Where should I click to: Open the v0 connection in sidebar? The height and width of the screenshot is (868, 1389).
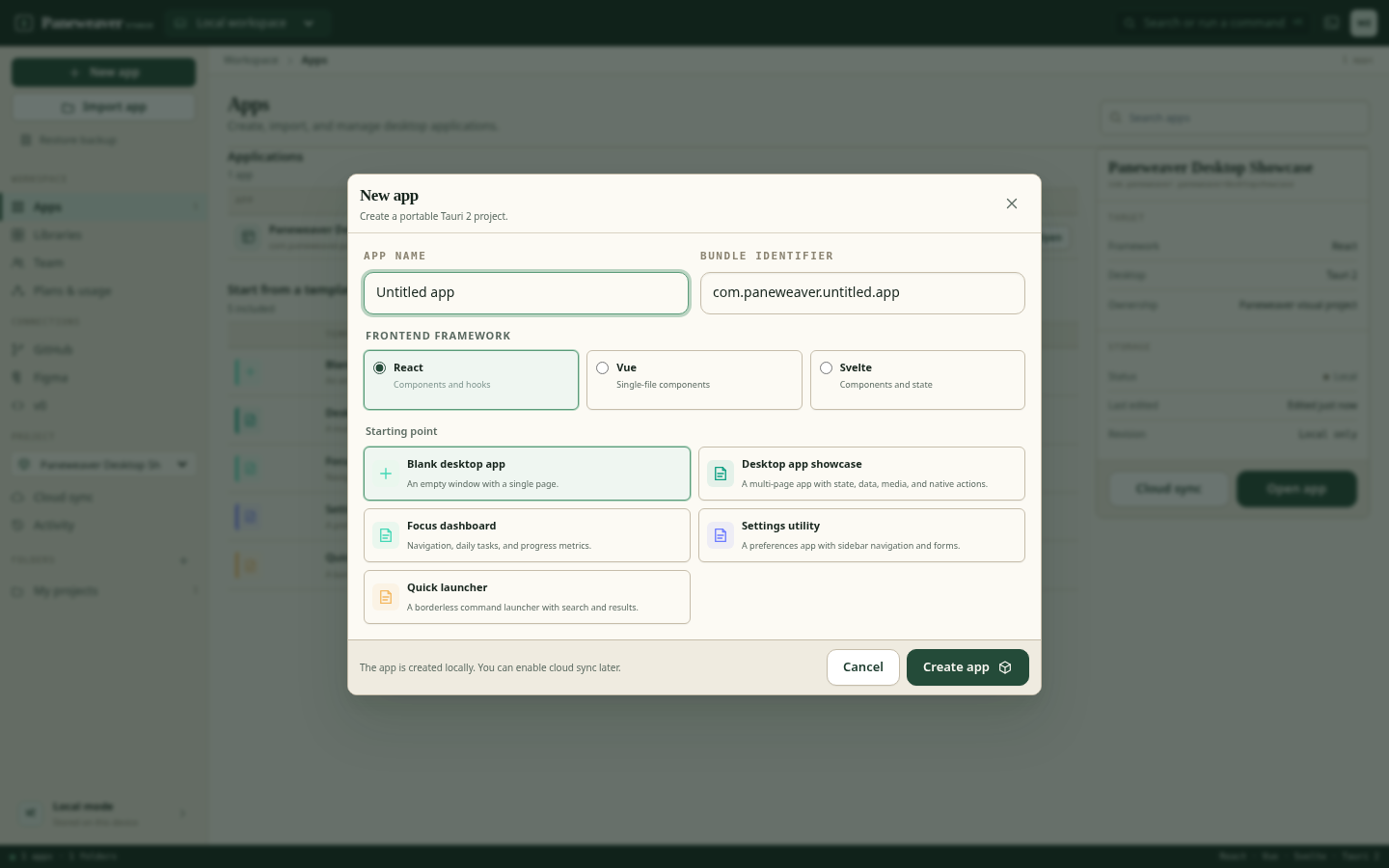(103, 405)
